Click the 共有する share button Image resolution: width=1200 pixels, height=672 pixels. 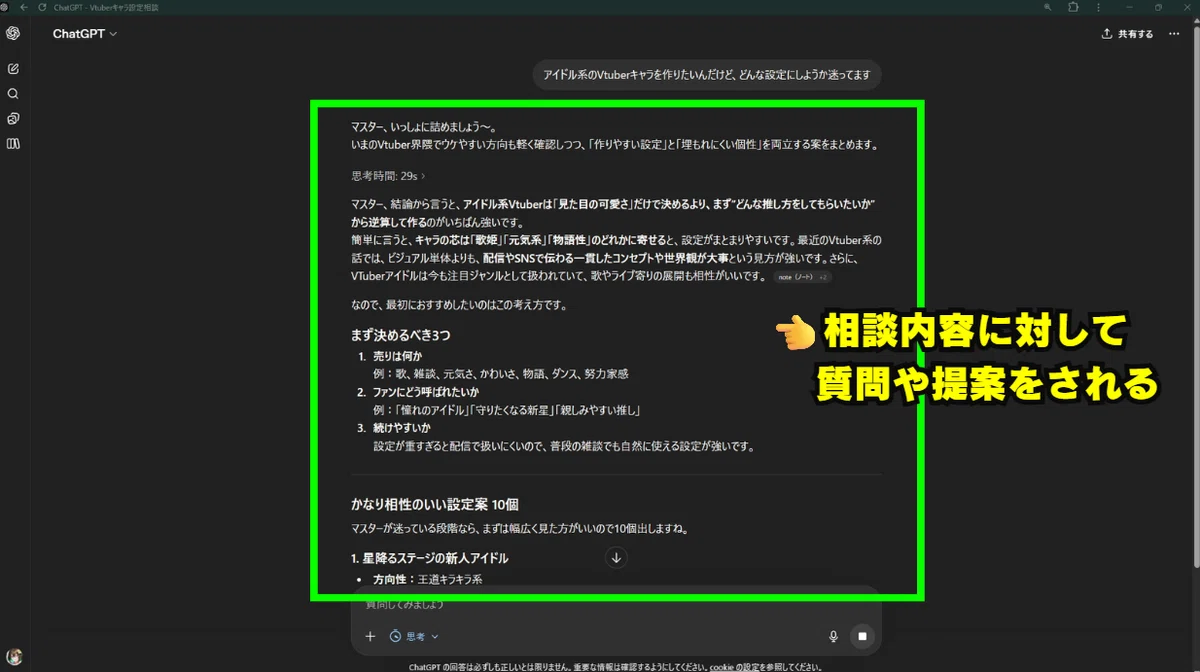click(1127, 34)
